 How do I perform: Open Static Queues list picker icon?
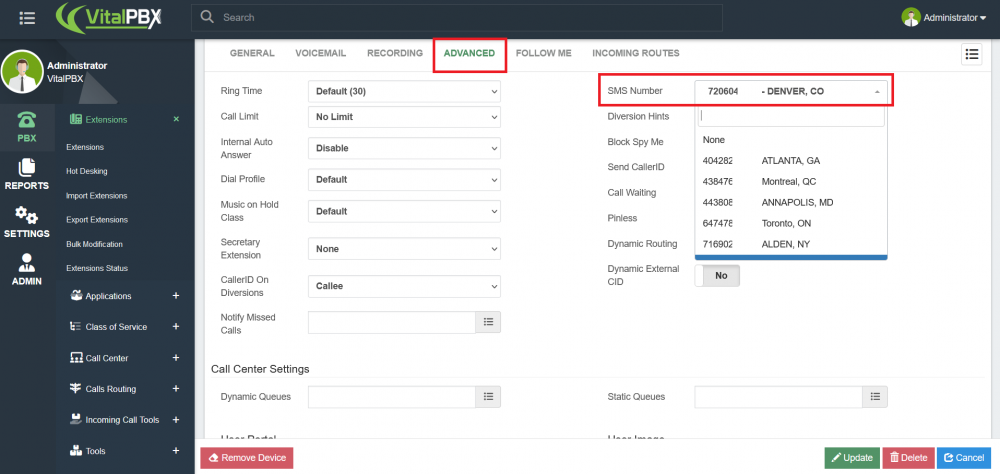tap(875, 397)
